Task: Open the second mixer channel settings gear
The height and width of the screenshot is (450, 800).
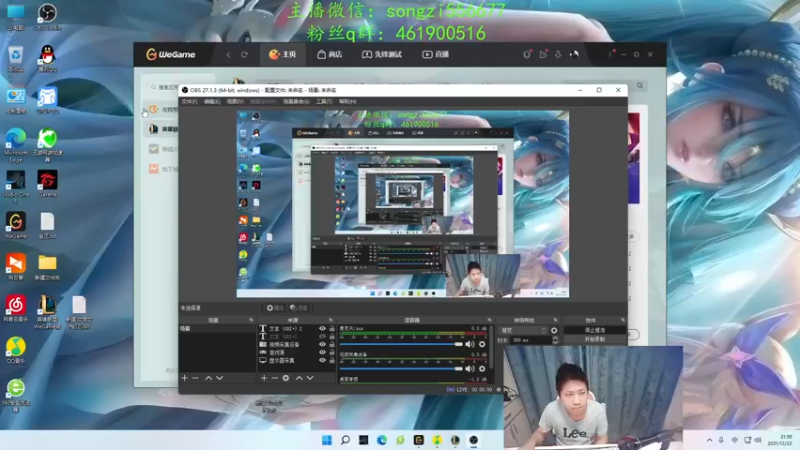Action: click(482, 368)
